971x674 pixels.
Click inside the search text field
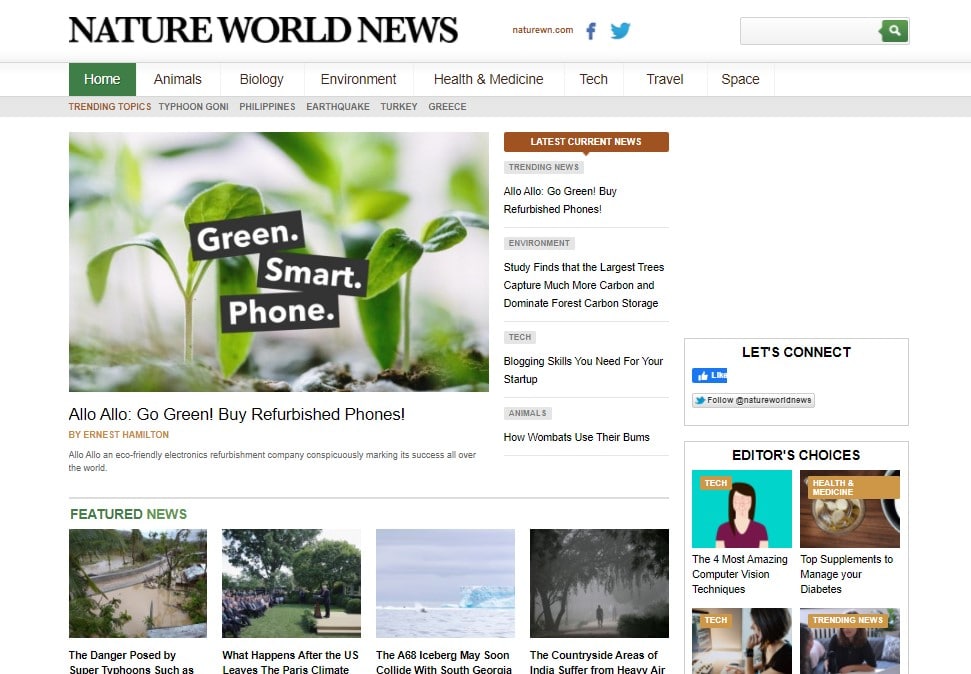tap(809, 31)
